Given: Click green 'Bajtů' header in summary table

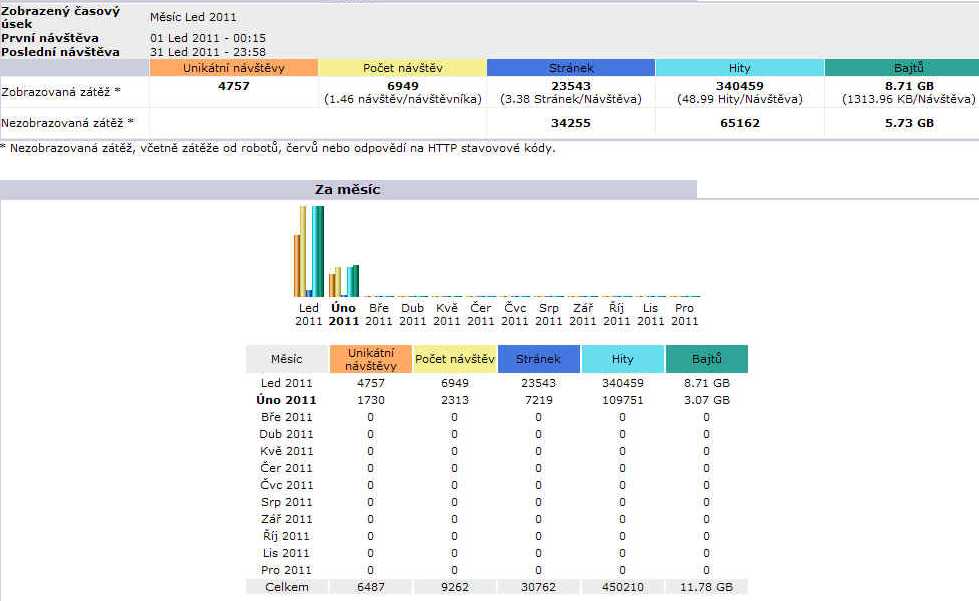Looking at the screenshot, I should 902,67.
